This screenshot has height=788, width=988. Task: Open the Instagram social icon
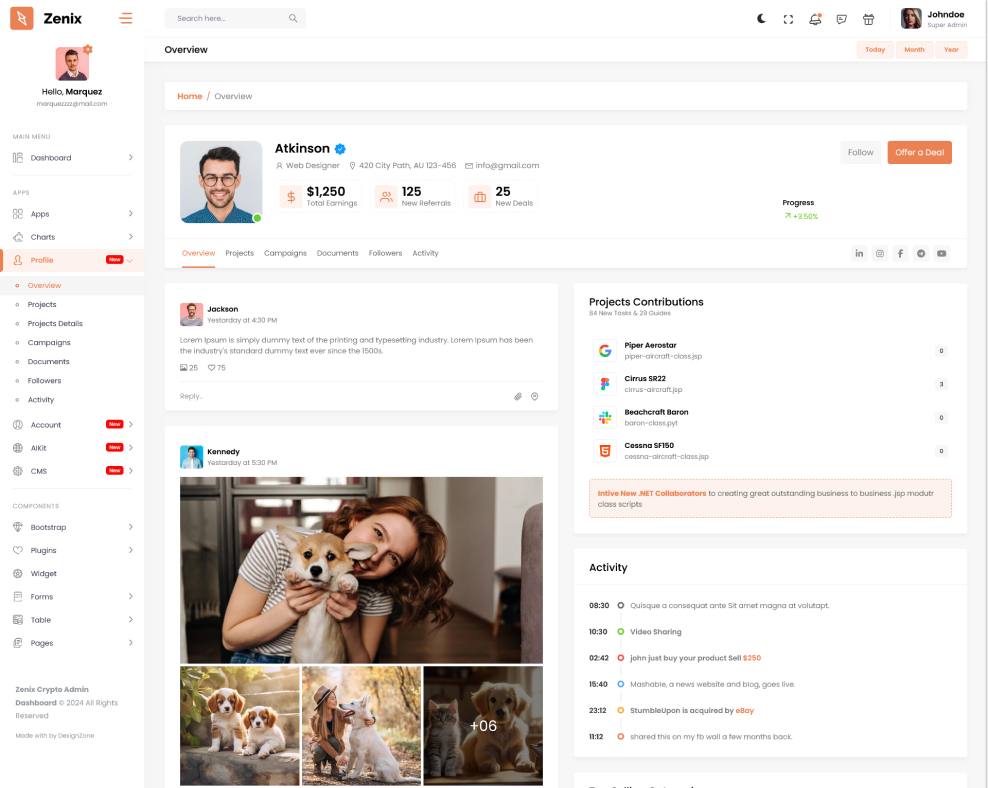pyautogui.click(x=880, y=254)
